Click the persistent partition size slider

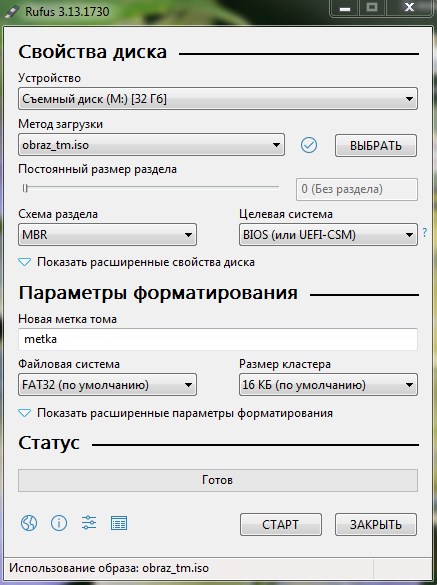(x=150, y=188)
